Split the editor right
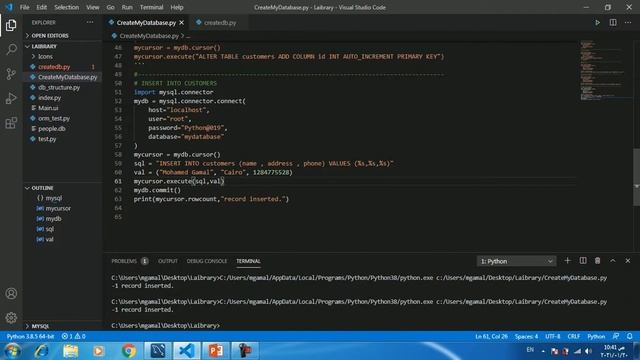Image resolution: width=640 pixels, height=360 pixels. click(613, 22)
